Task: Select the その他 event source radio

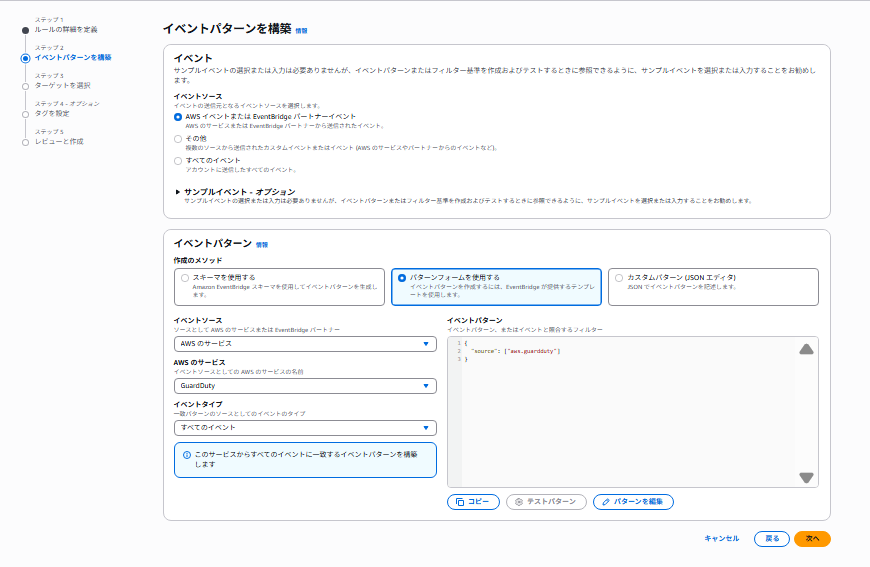Action: pyautogui.click(x=178, y=139)
